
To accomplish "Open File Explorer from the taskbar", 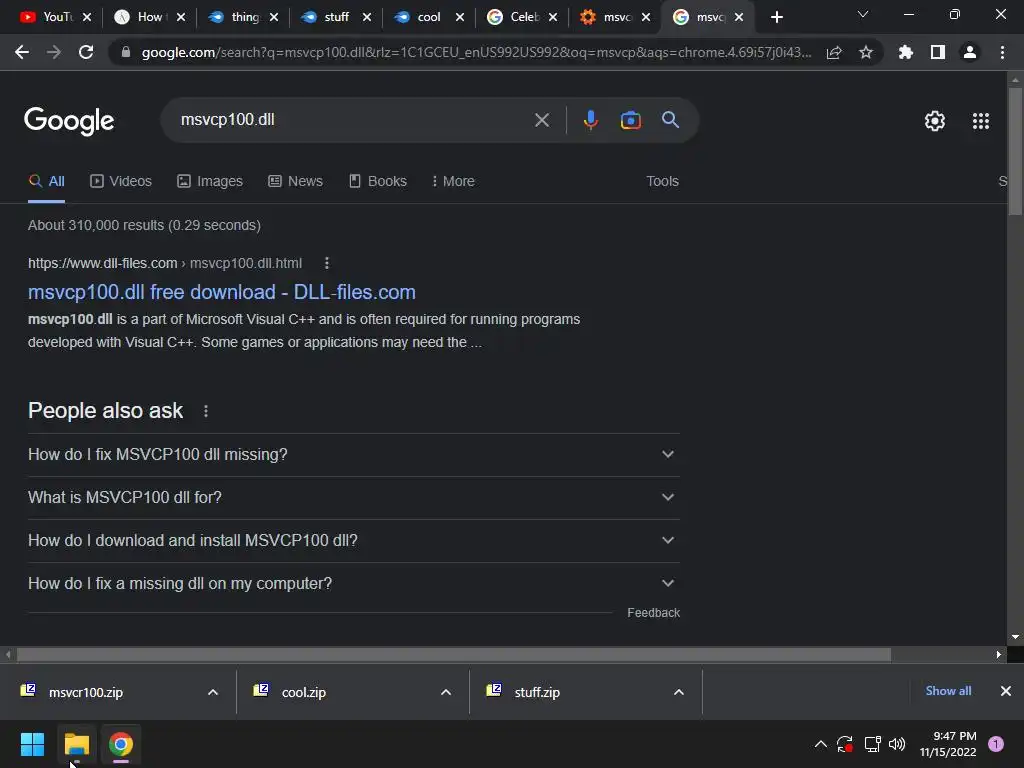I will tap(76, 744).
